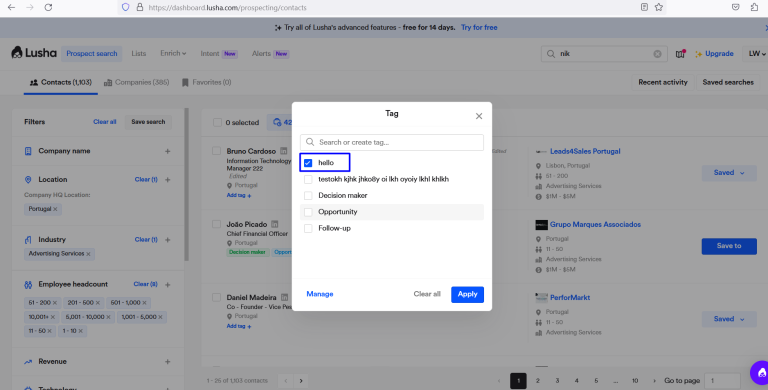Open LinkedIn icon beside João Picado

tap(274, 224)
